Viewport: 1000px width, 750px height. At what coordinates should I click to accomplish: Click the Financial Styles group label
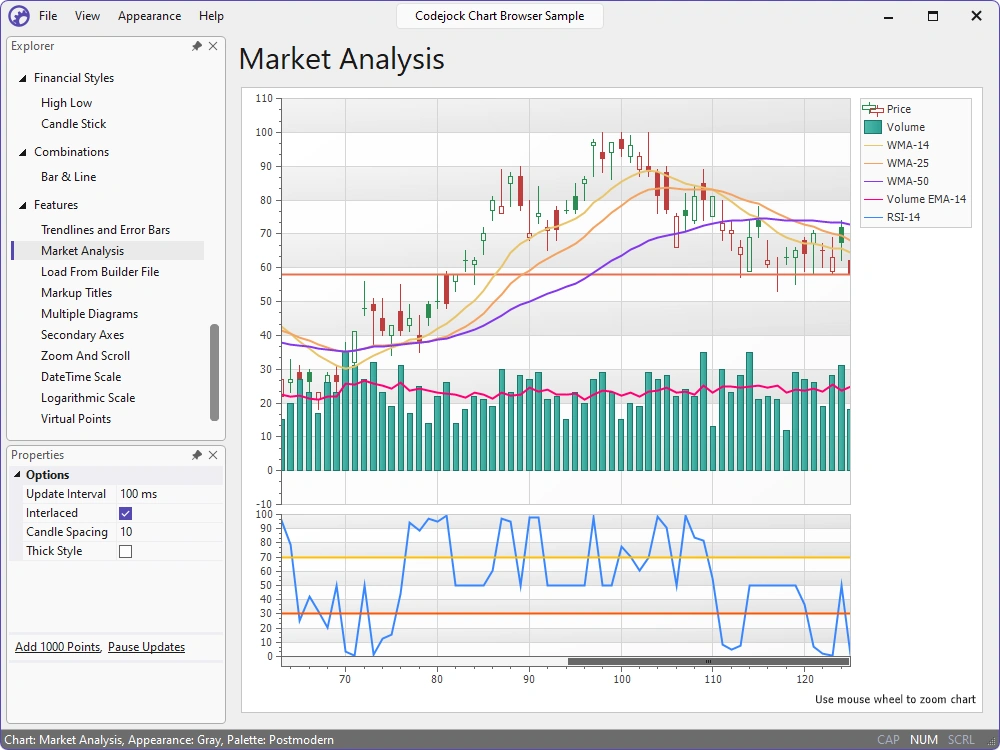(x=74, y=78)
